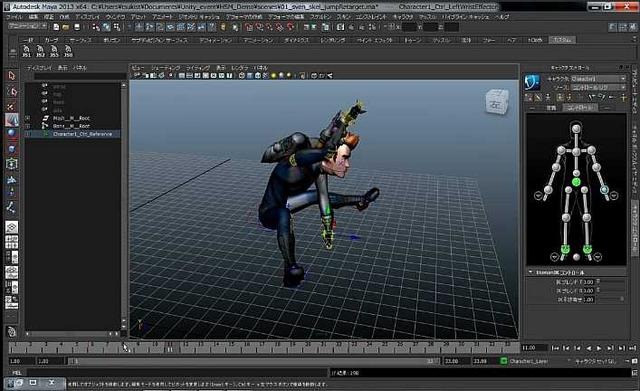Run the JS3 shelf script
This screenshot has width=640, height=391.
(x=54, y=51)
